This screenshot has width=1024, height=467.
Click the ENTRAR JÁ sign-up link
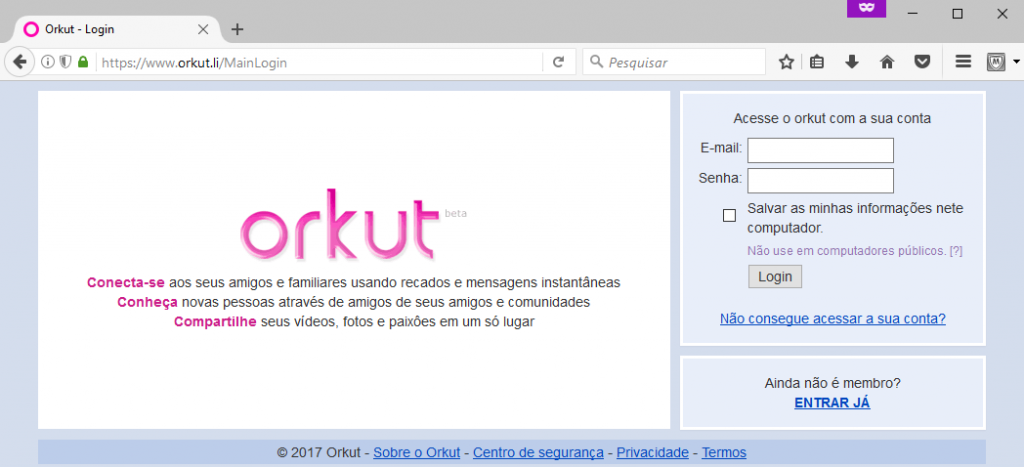click(832, 403)
